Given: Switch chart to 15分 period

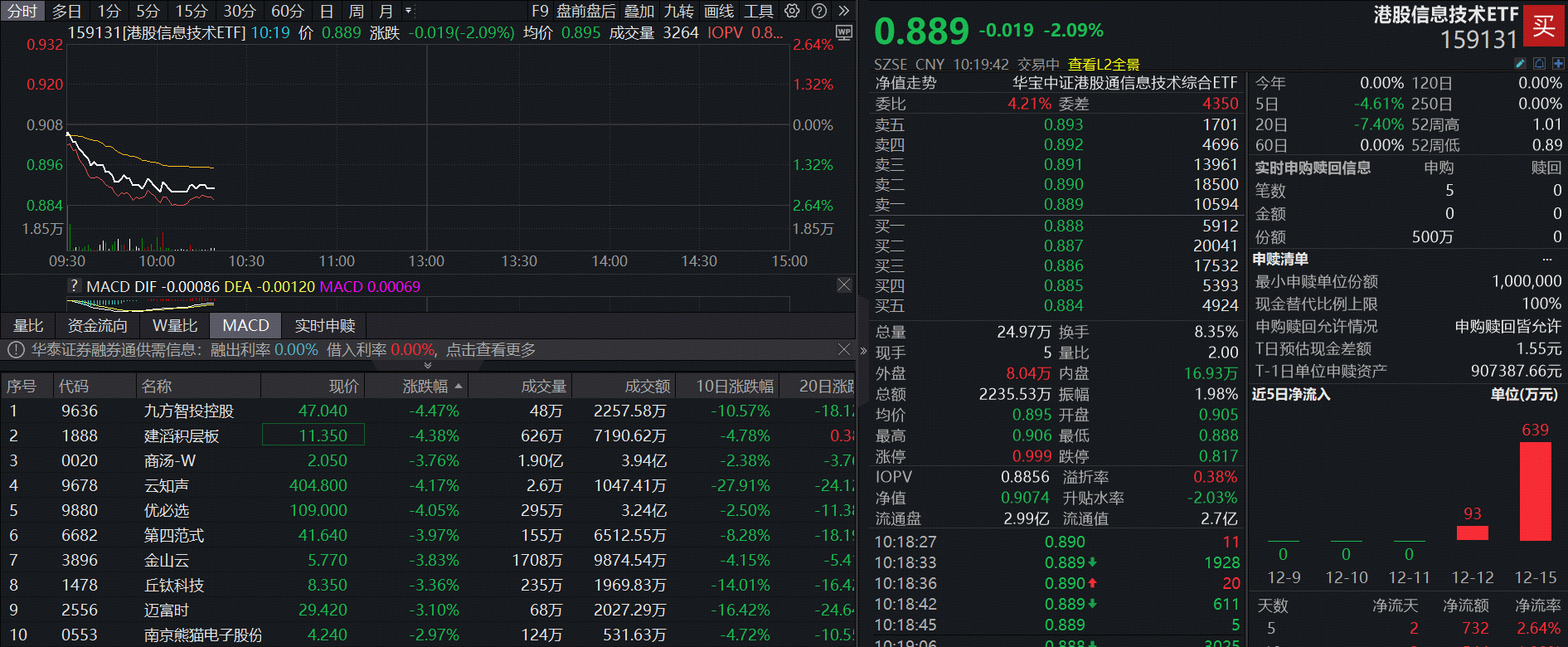Looking at the screenshot, I should tap(191, 11).
